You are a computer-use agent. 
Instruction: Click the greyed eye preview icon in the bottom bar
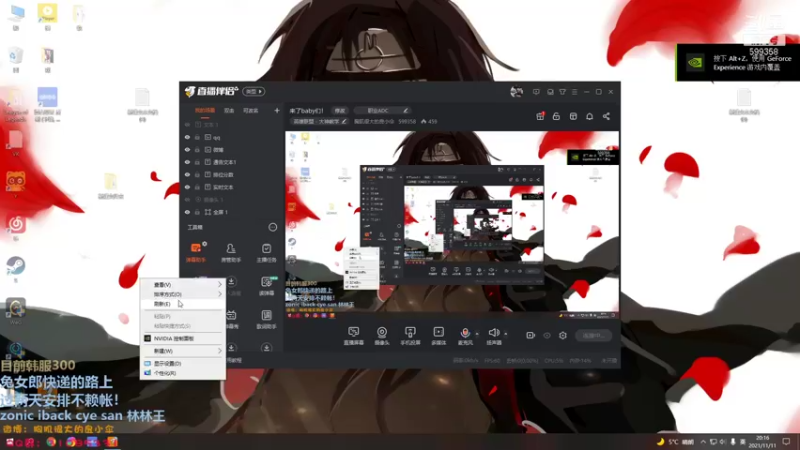(547, 335)
